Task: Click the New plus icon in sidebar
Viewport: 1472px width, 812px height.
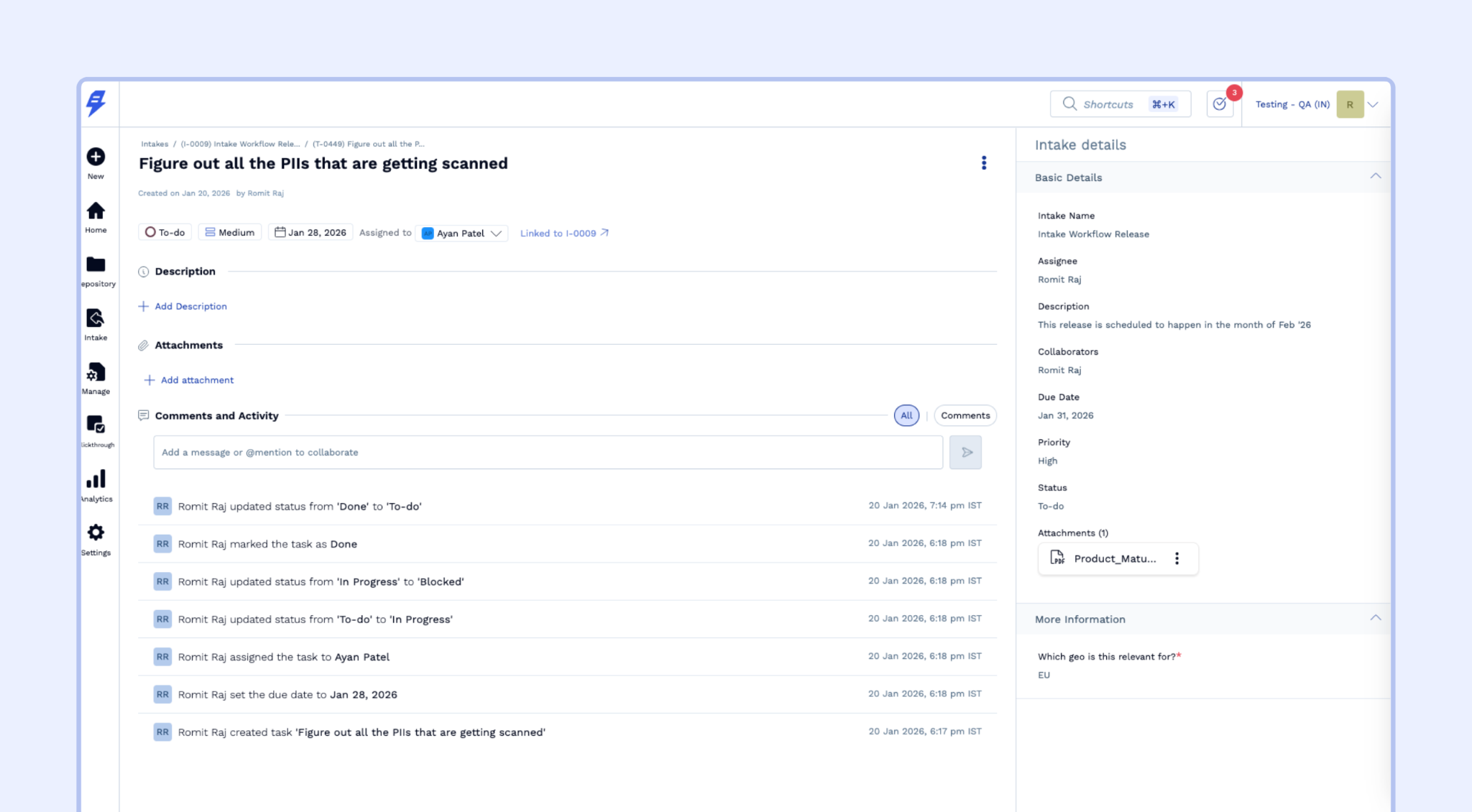Action: 96,157
